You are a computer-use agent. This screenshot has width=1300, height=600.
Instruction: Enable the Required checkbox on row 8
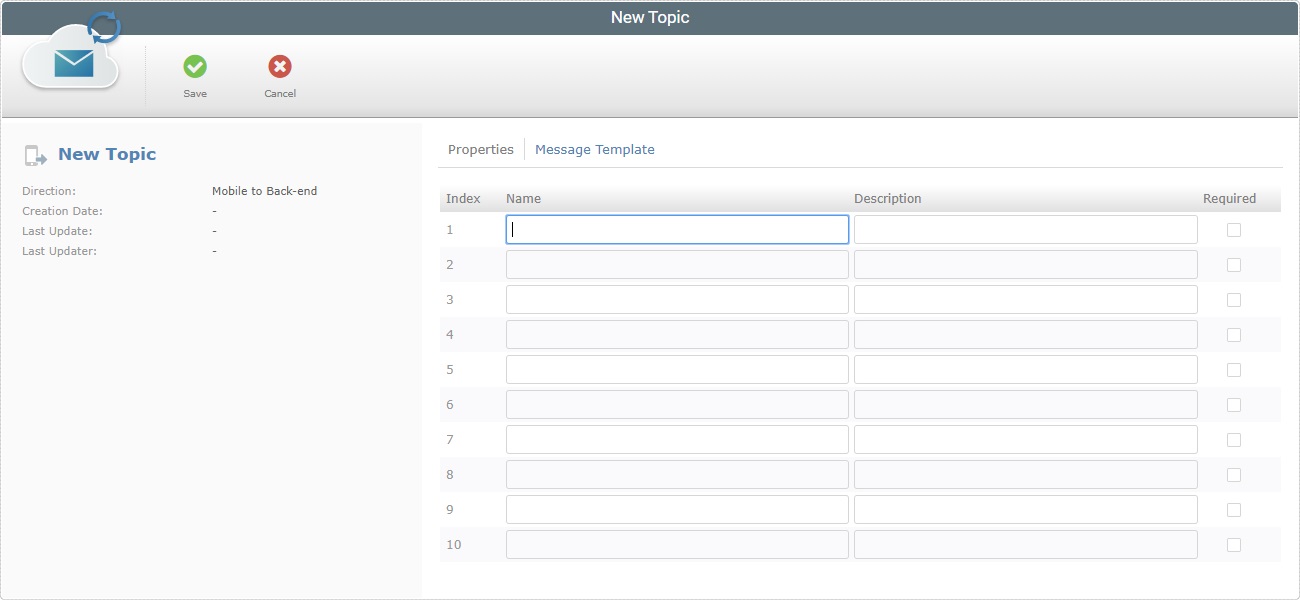coord(1233,474)
